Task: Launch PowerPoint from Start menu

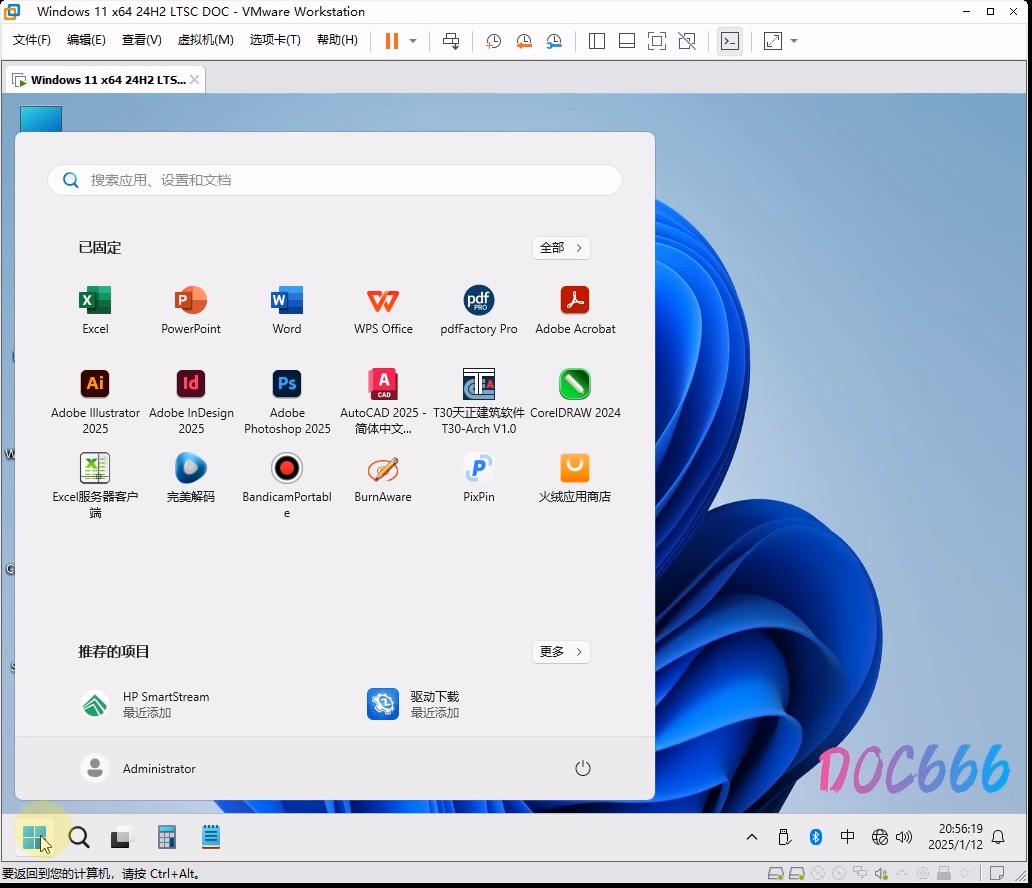Action: pos(191,310)
